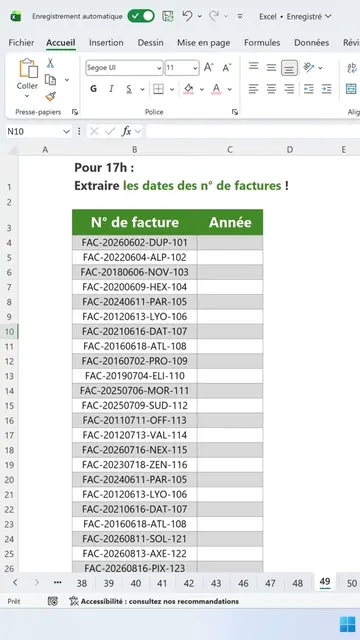Toggle bold G formatting button
Image resolution: width=360 pixels, height=640 pixels.
click(x=93, y=89)
